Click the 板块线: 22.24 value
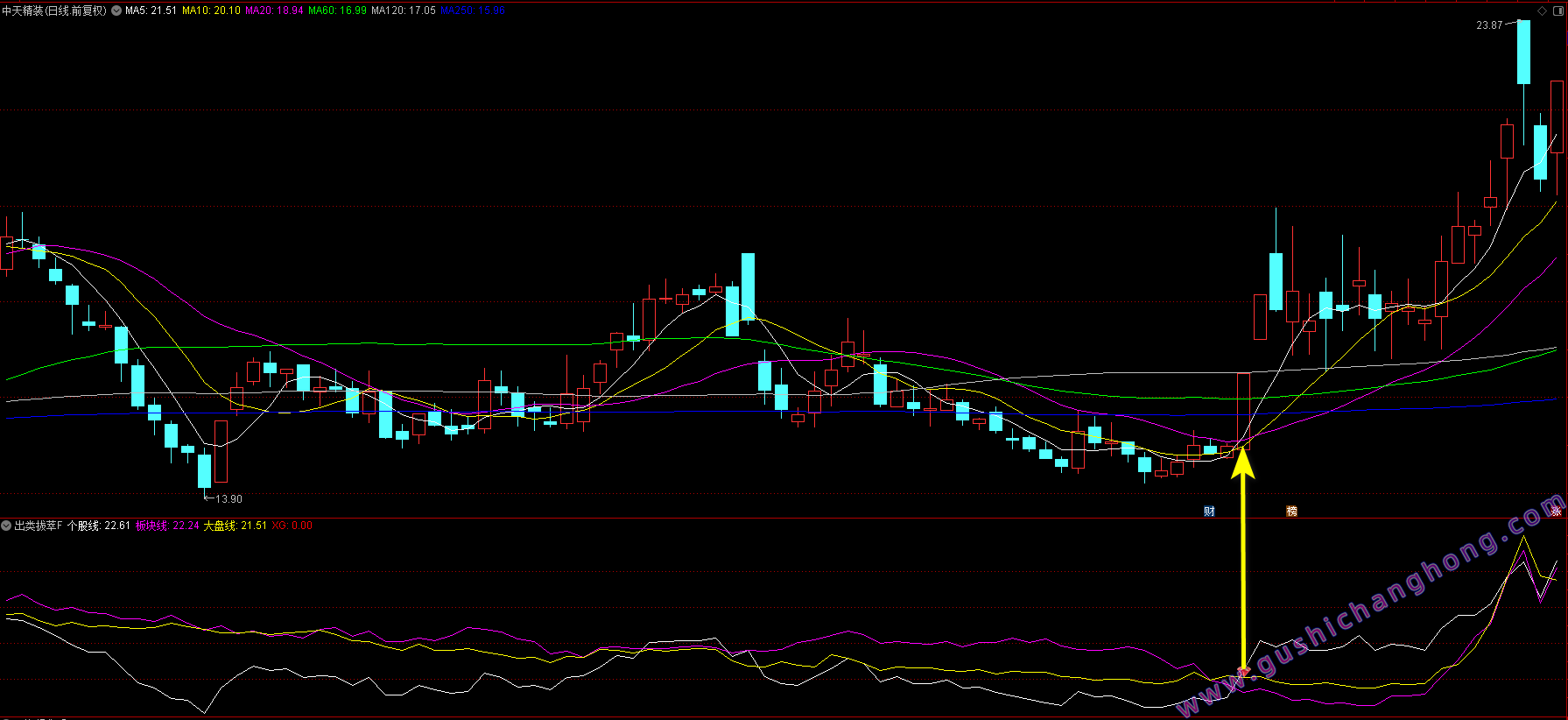Viewport: 1568px width, 720px height. (x=167, y=526)
